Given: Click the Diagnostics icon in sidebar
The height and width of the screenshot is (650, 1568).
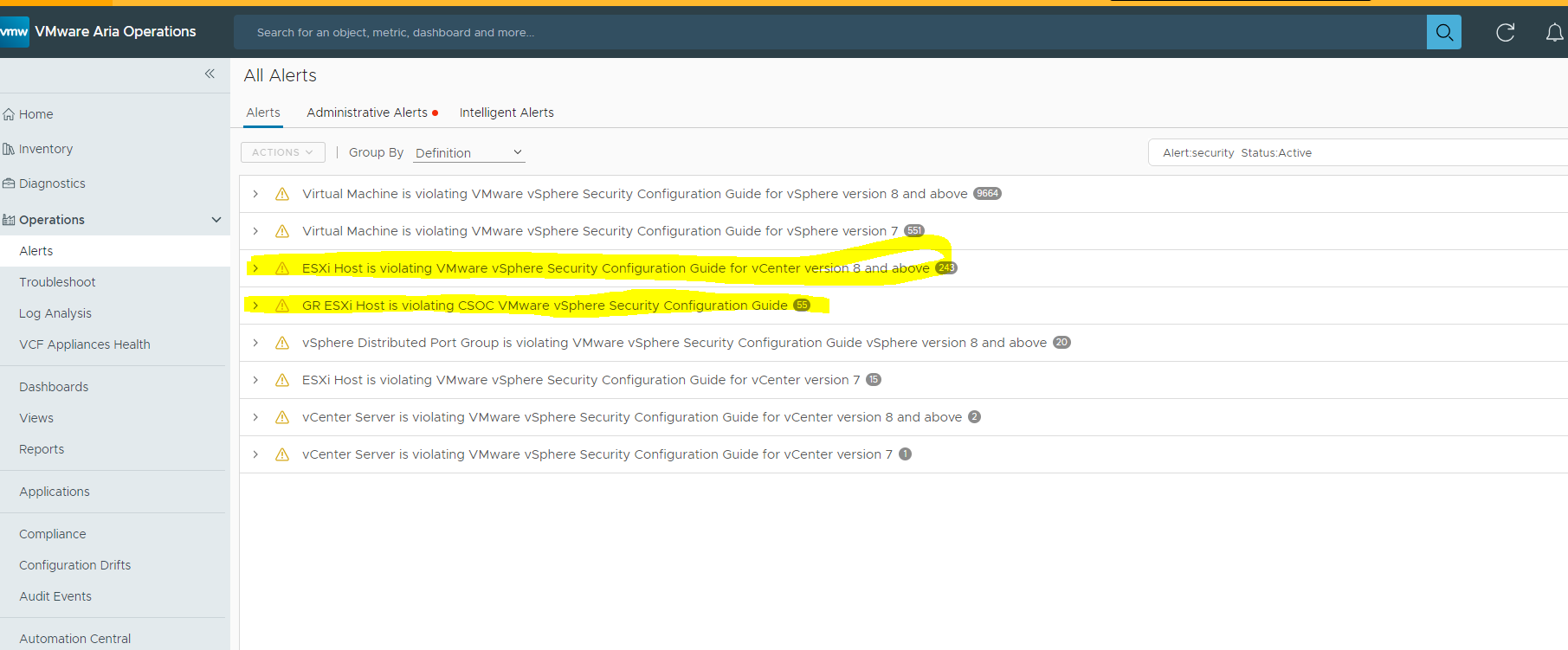Looking at the screenshot, I should tap(9, 183).
